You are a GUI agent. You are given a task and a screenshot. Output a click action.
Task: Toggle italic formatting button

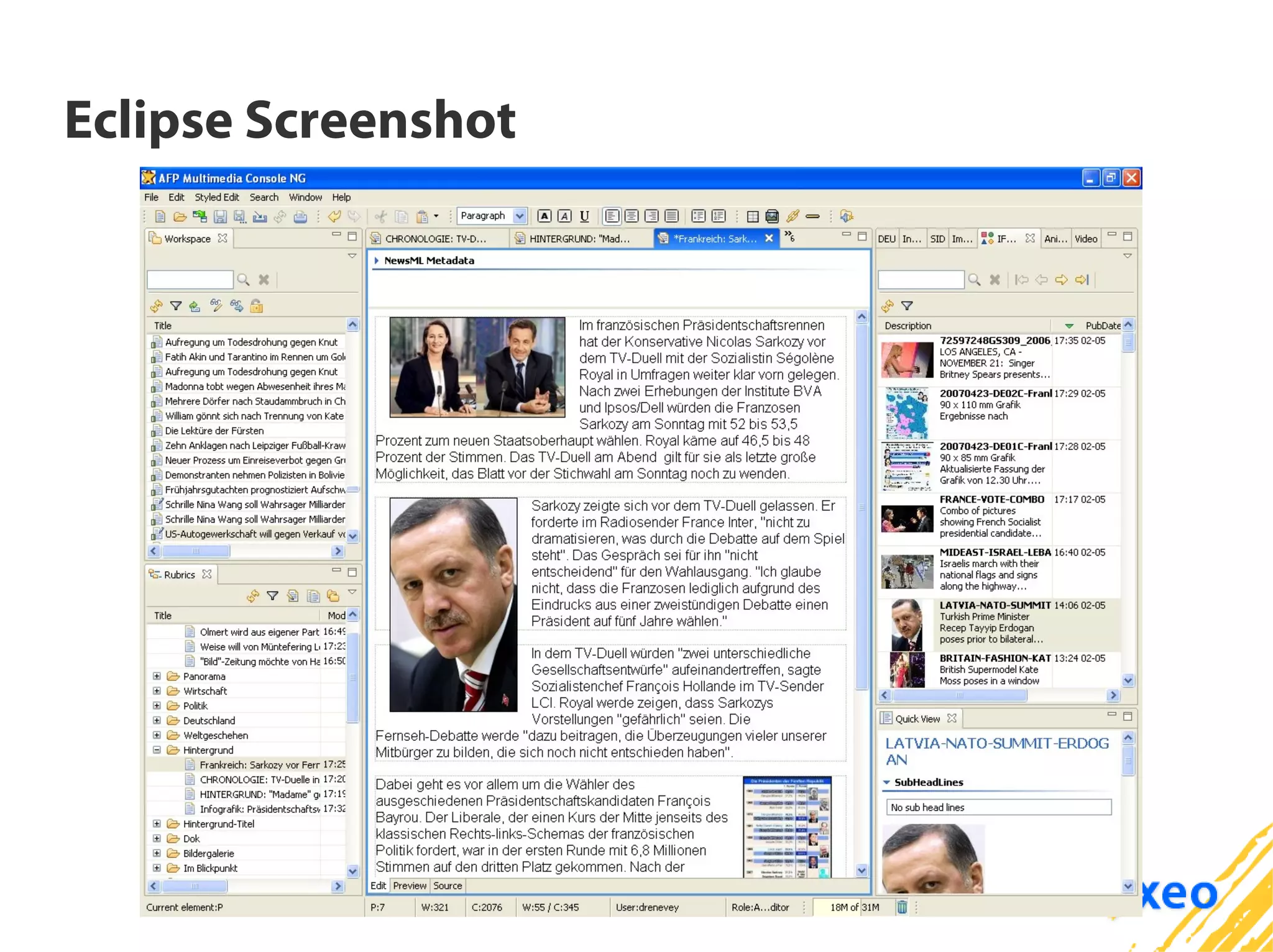[x=564, y=216]
